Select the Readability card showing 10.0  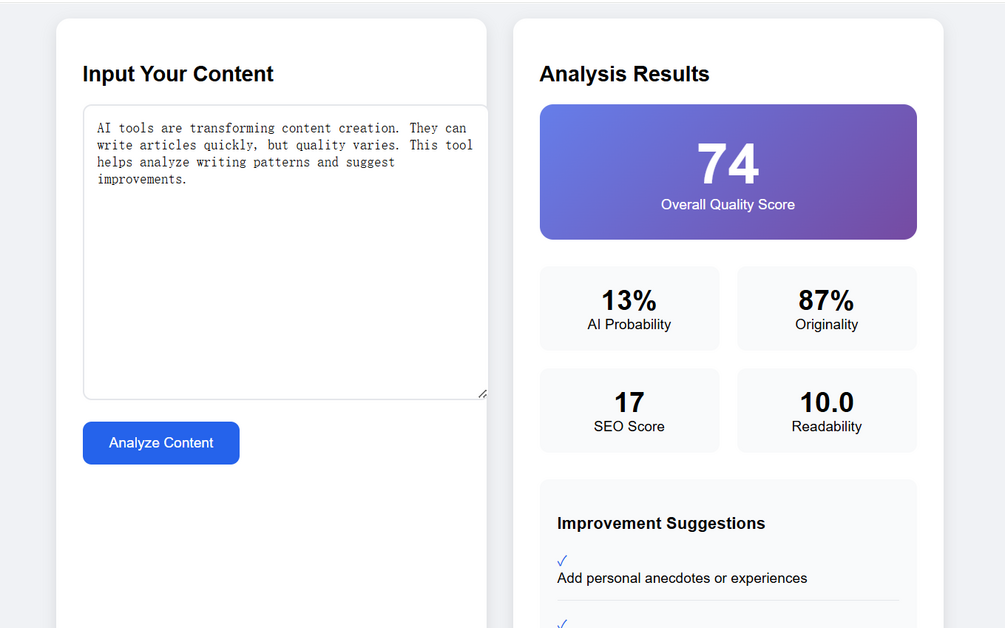827,410
